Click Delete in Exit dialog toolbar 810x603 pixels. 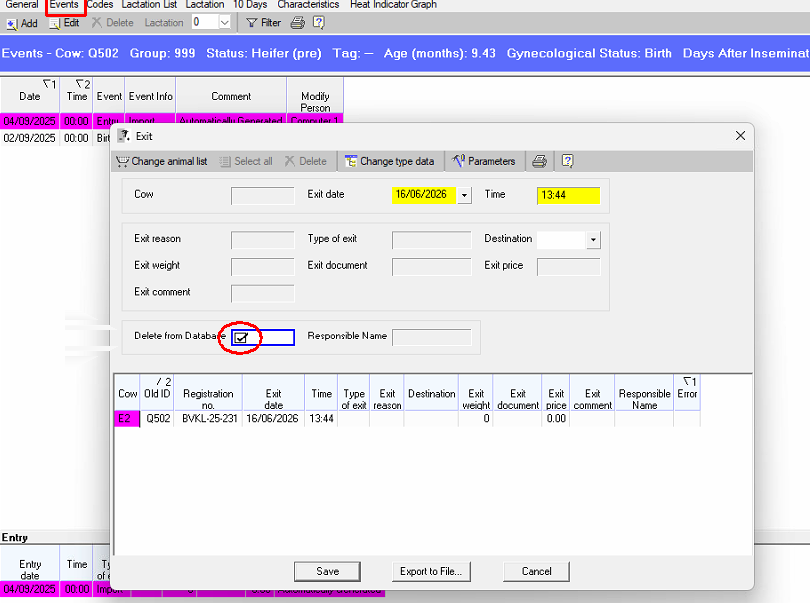pyautogui.click(x=305, y=161)
